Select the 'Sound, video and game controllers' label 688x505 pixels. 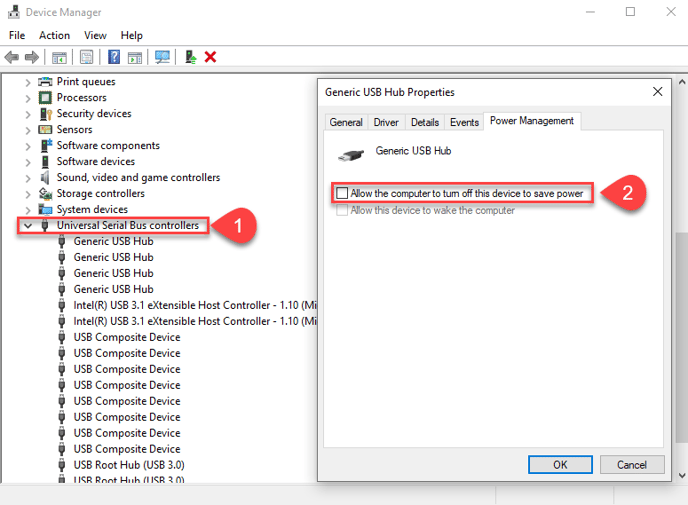(x=138, y=177)
